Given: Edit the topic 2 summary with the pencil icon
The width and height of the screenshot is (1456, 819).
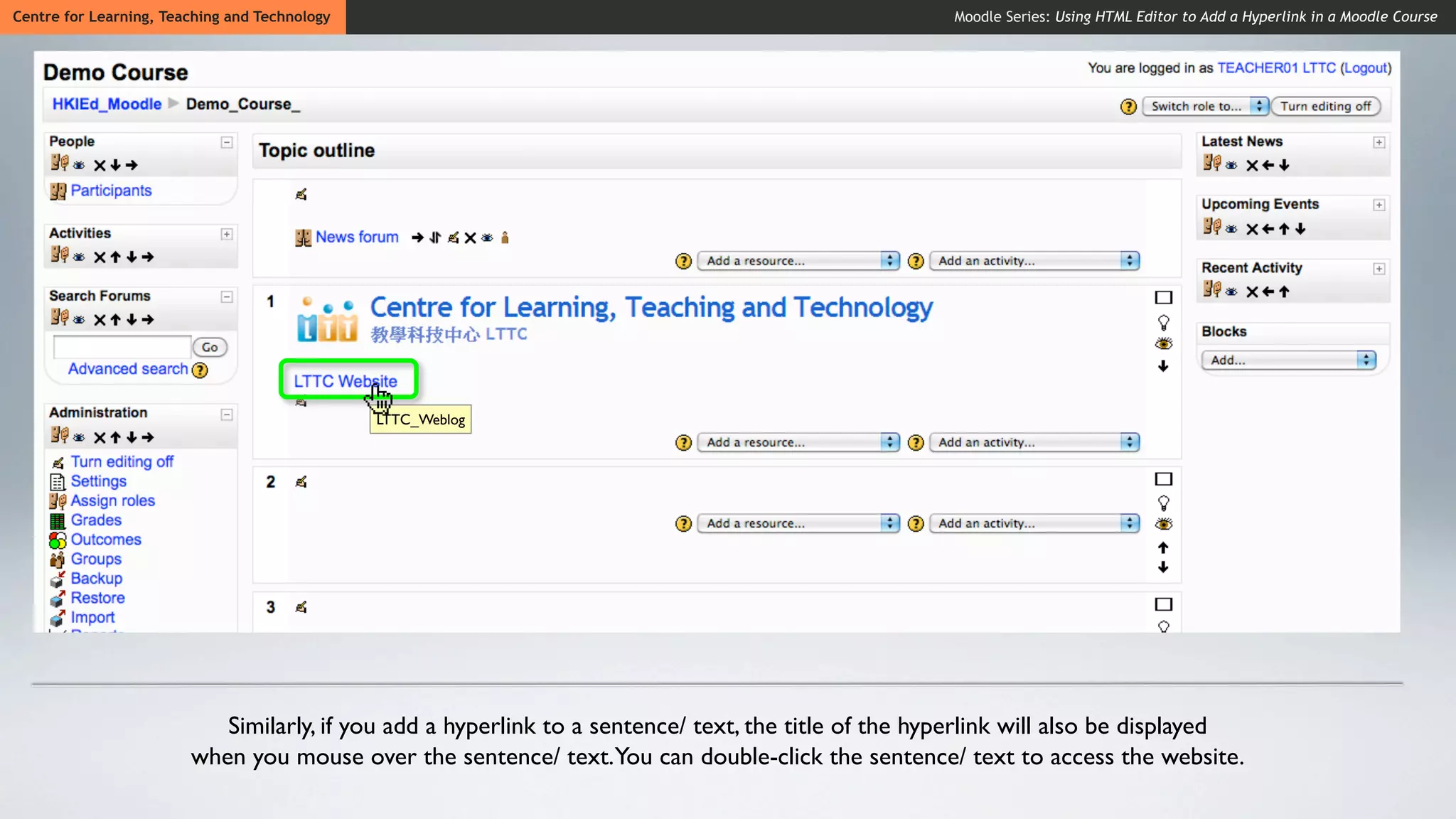Looking at the screenshot, I should pyautogui.click(x=301, y=482).
